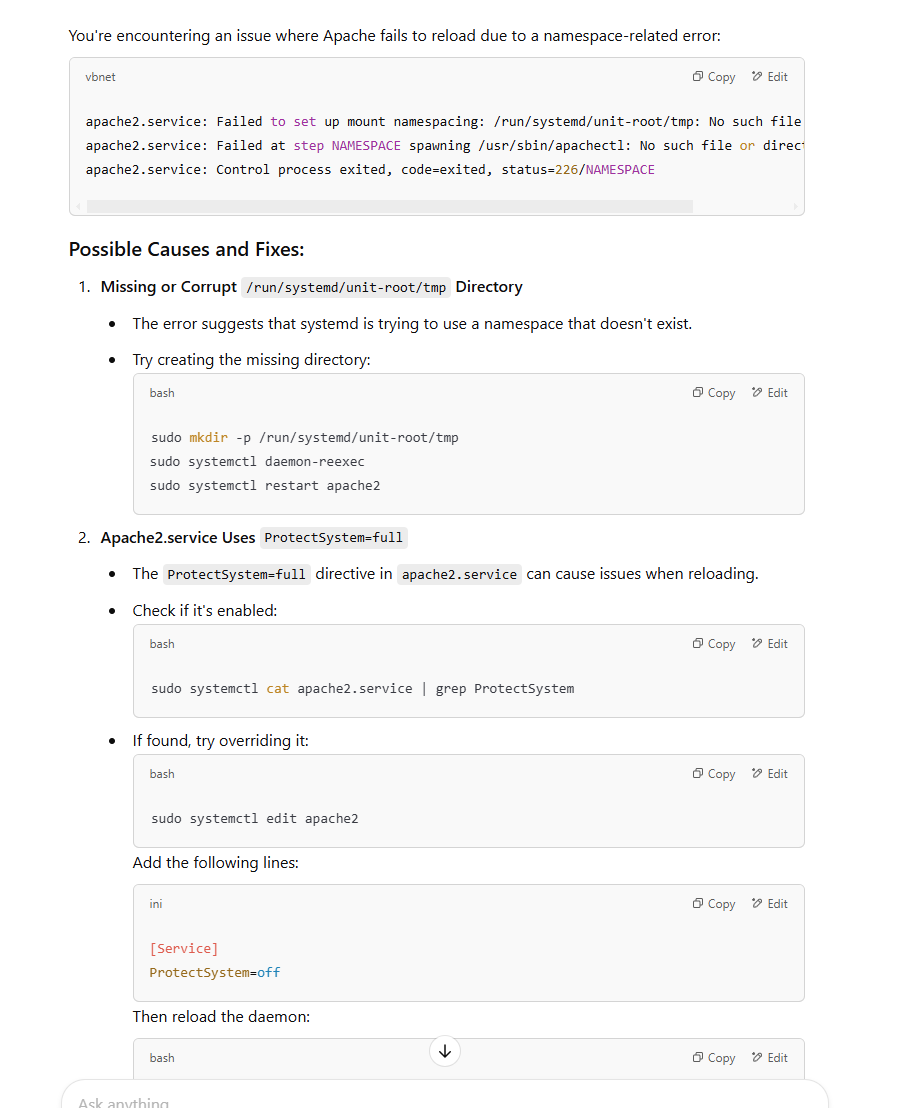Edit the mkdir bash code block
This screenshot has width=897, height=1108.
click(x=770, y=393)
